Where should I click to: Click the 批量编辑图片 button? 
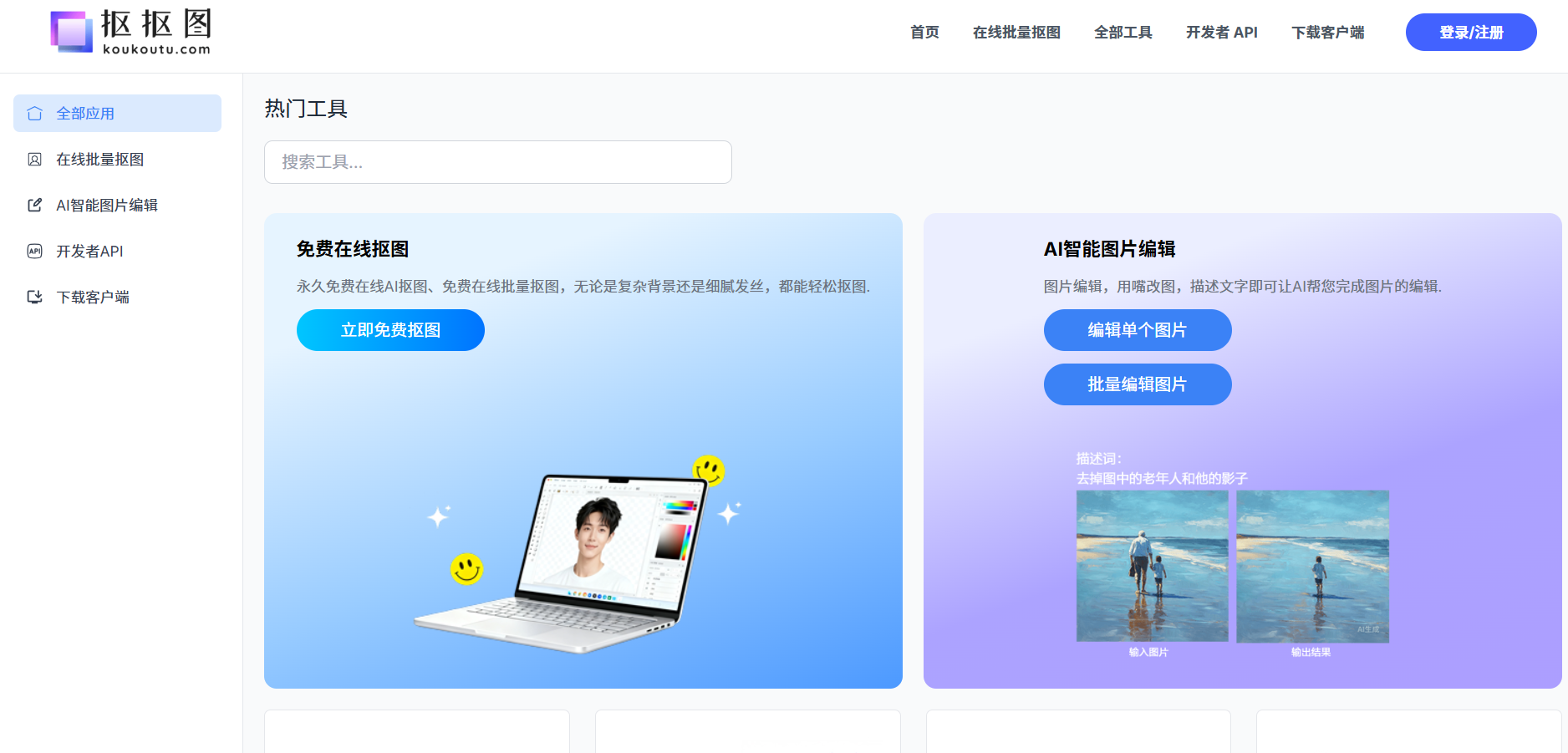1137,384
